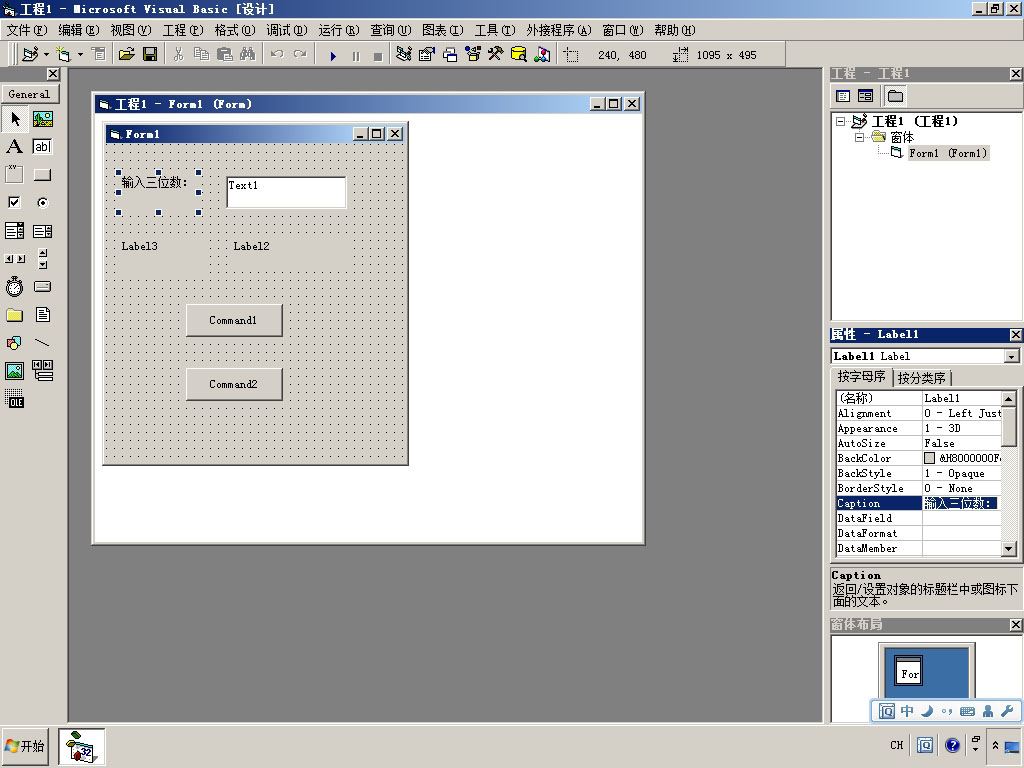Open Data View window toolbar icon
The height and width of the screenshot is (768, 1024).
[x=519, y=54]
